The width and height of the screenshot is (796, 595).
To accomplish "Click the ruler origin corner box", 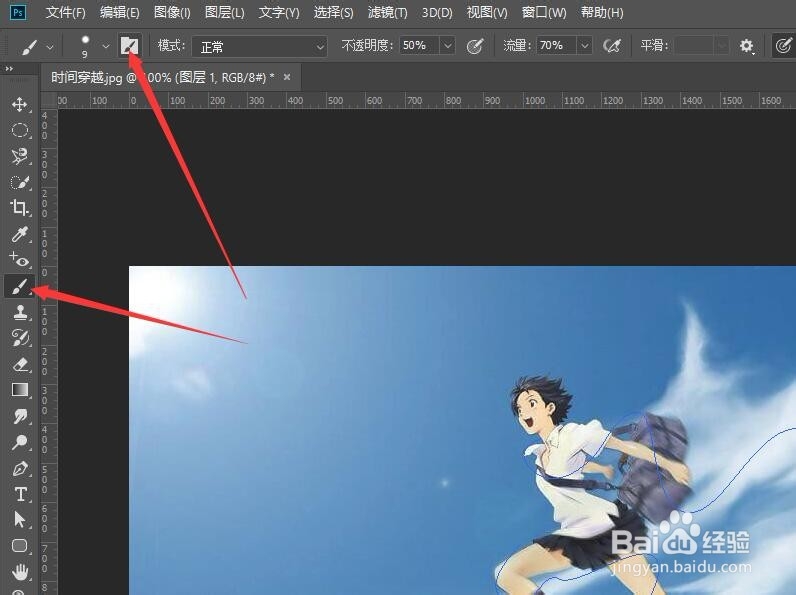I will point(49,101).
